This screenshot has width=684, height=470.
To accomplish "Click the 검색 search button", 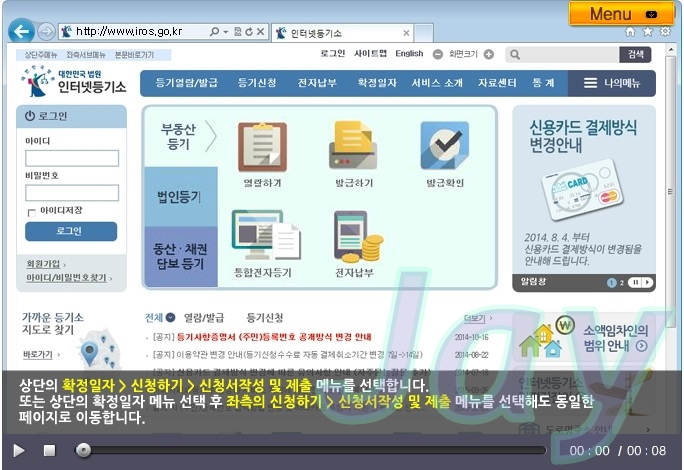I will coord(635,55).
